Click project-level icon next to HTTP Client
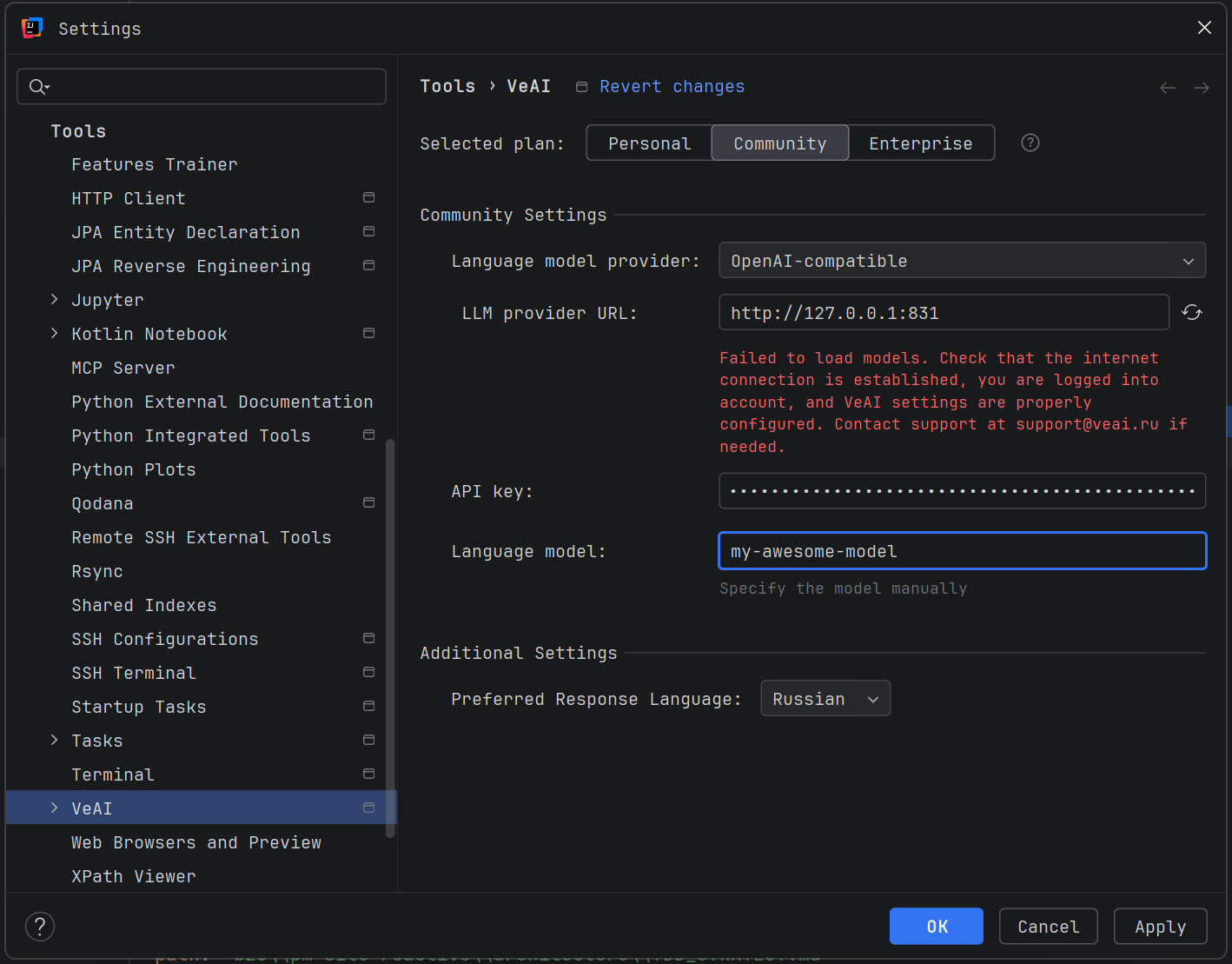Viewport: 1232px width, 964px height. (x=368, y=198)
